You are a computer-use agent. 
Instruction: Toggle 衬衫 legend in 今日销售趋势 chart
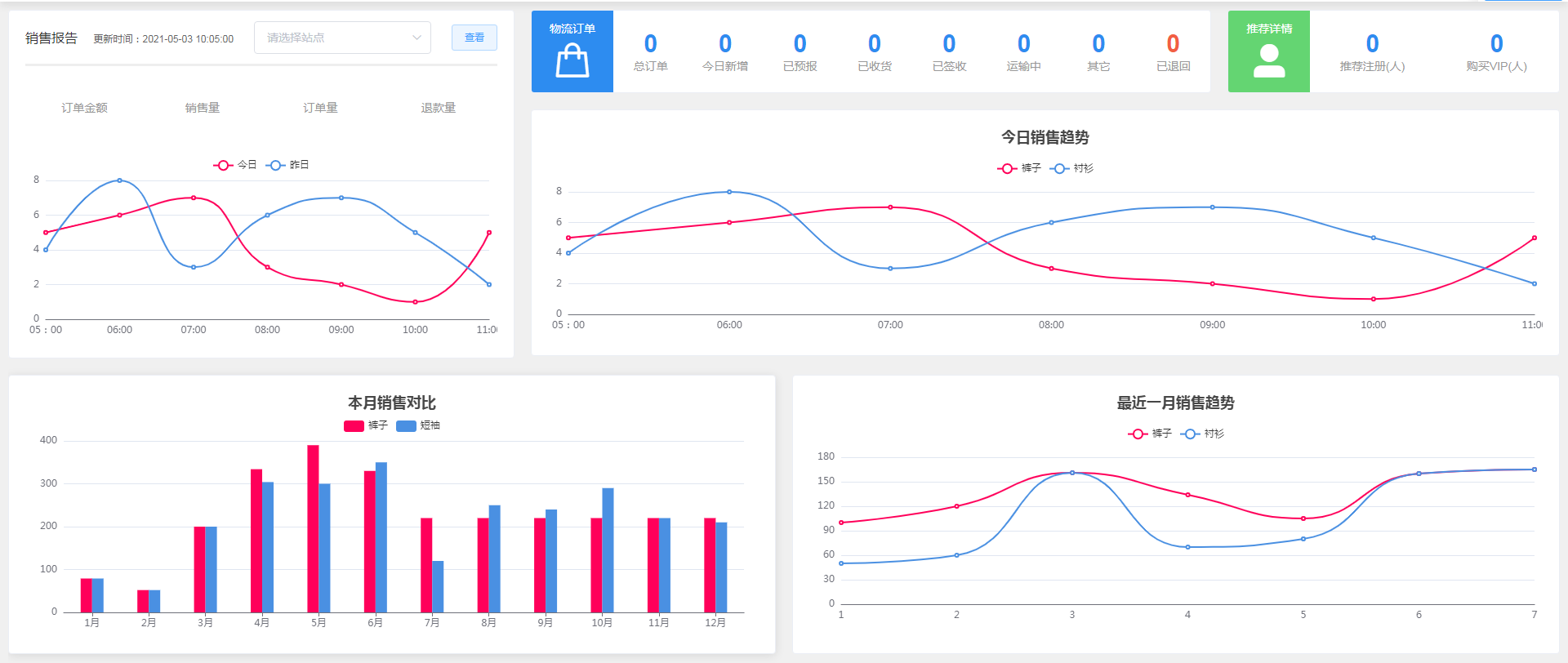pyautogui.click(x=1060, y=168)
